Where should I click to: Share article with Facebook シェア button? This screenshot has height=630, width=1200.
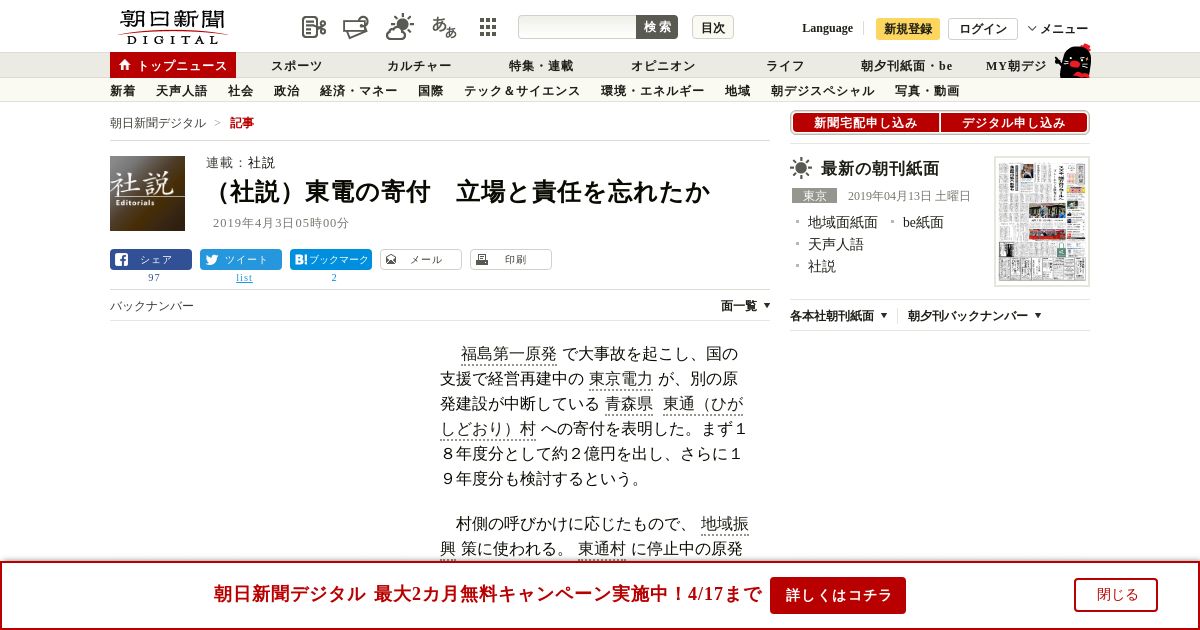(x=151, y=259)
